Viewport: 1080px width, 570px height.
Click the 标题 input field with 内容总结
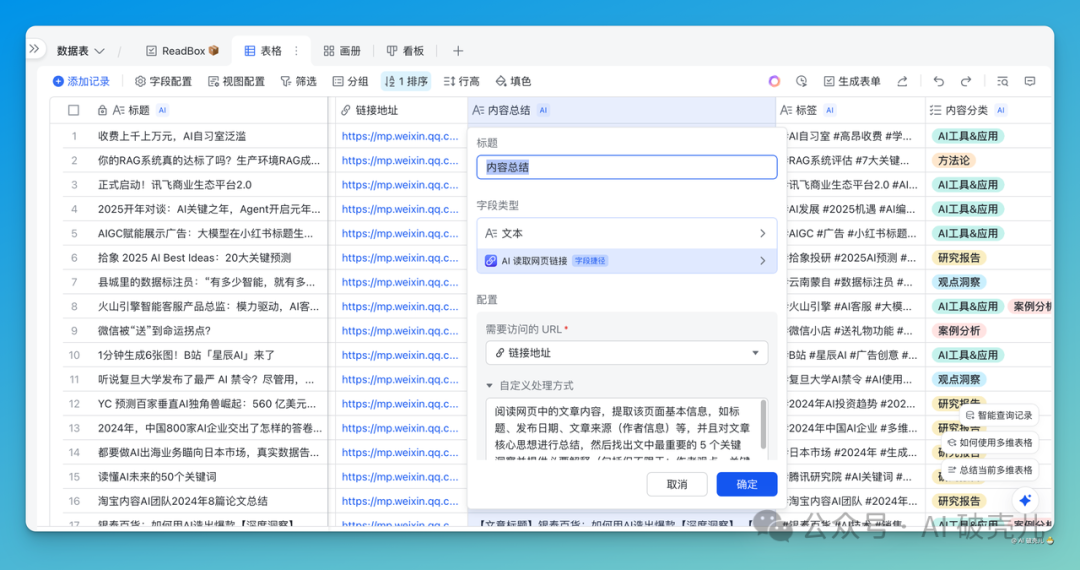(627, 167)
